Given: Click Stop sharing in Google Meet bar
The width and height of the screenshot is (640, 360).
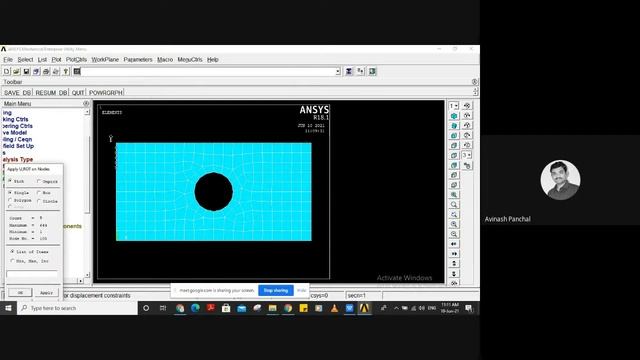Looking at the screenshot, I should (276, 290).
